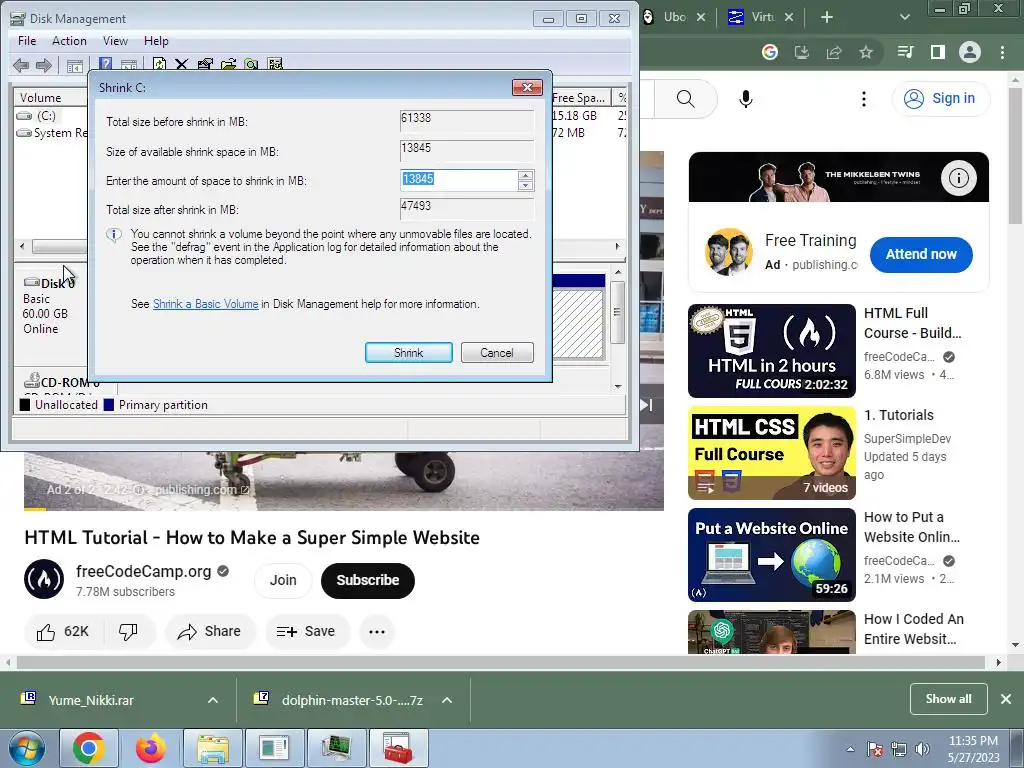Click the ad info icon on Mikkelsen Twins banner

tap(959, 178)
